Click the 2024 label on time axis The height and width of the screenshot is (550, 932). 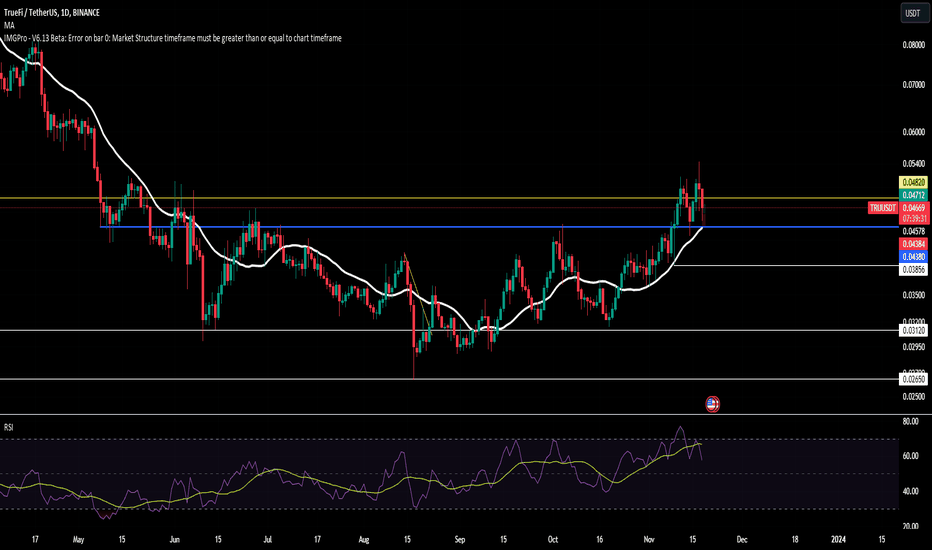tap(837, 537)
